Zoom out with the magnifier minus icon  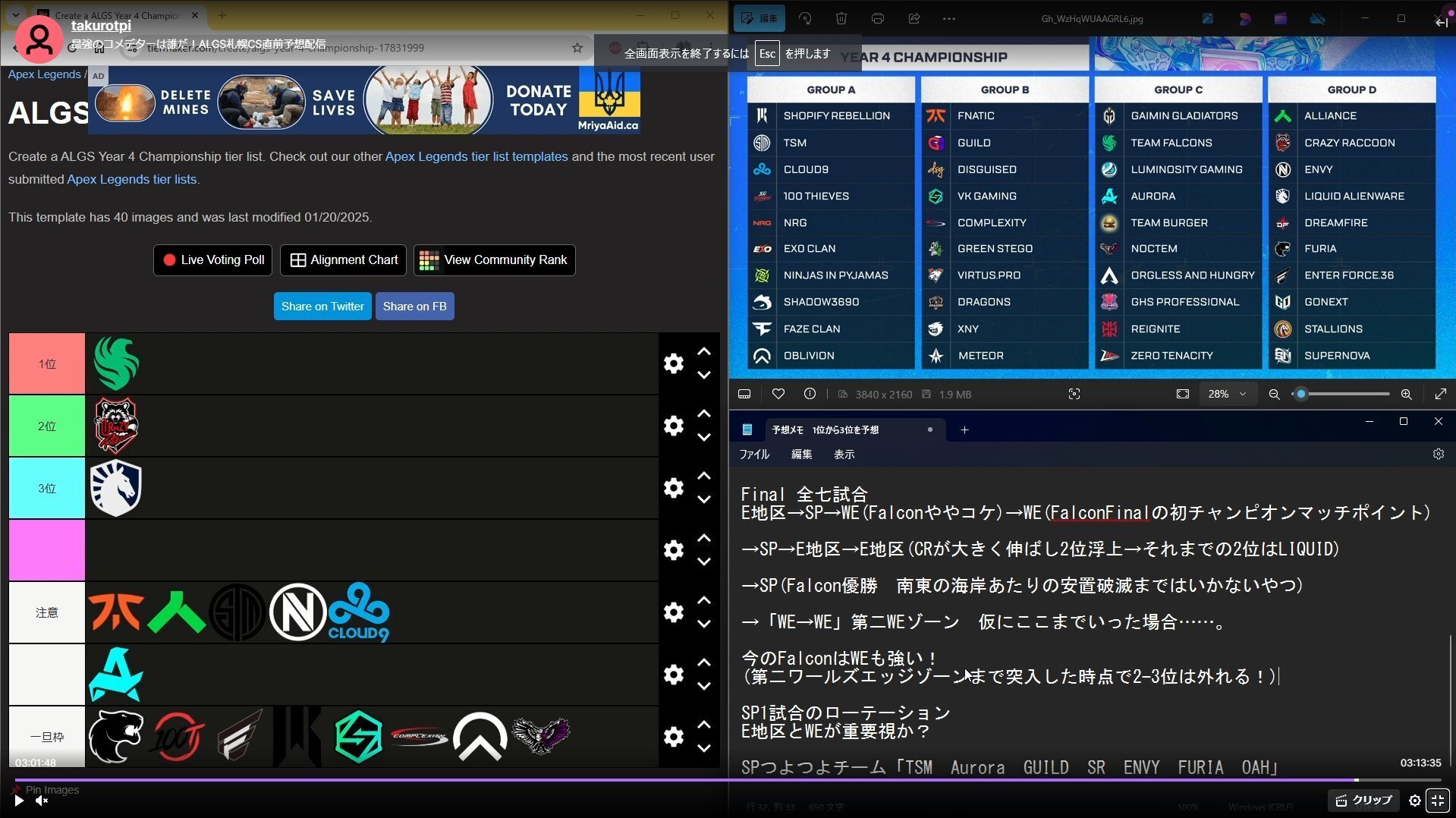coord(1274,394)
